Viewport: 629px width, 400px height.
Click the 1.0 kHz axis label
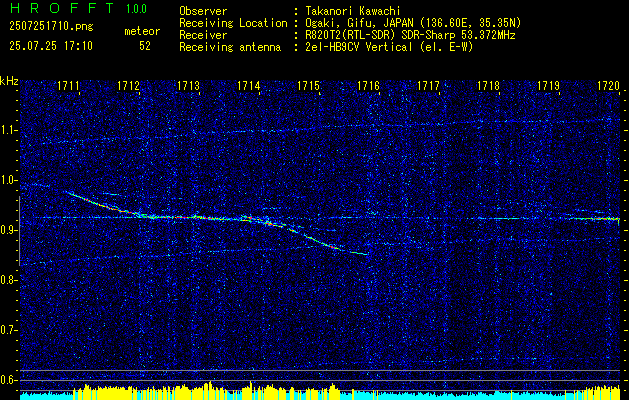[x=7, y=181]
